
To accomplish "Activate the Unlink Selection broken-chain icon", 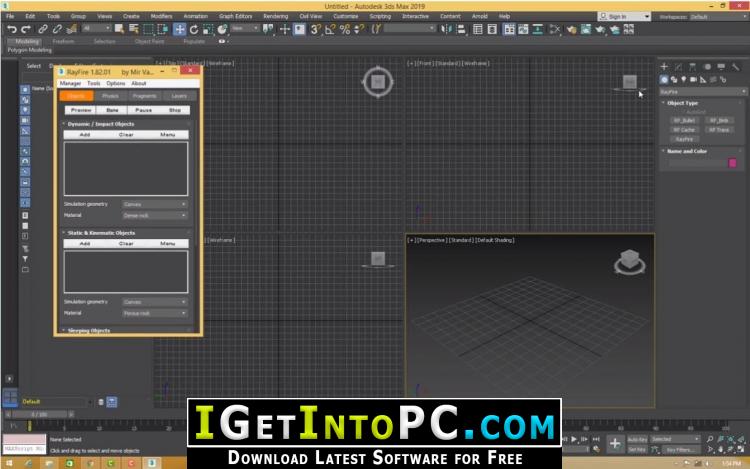I will [57, 29].
